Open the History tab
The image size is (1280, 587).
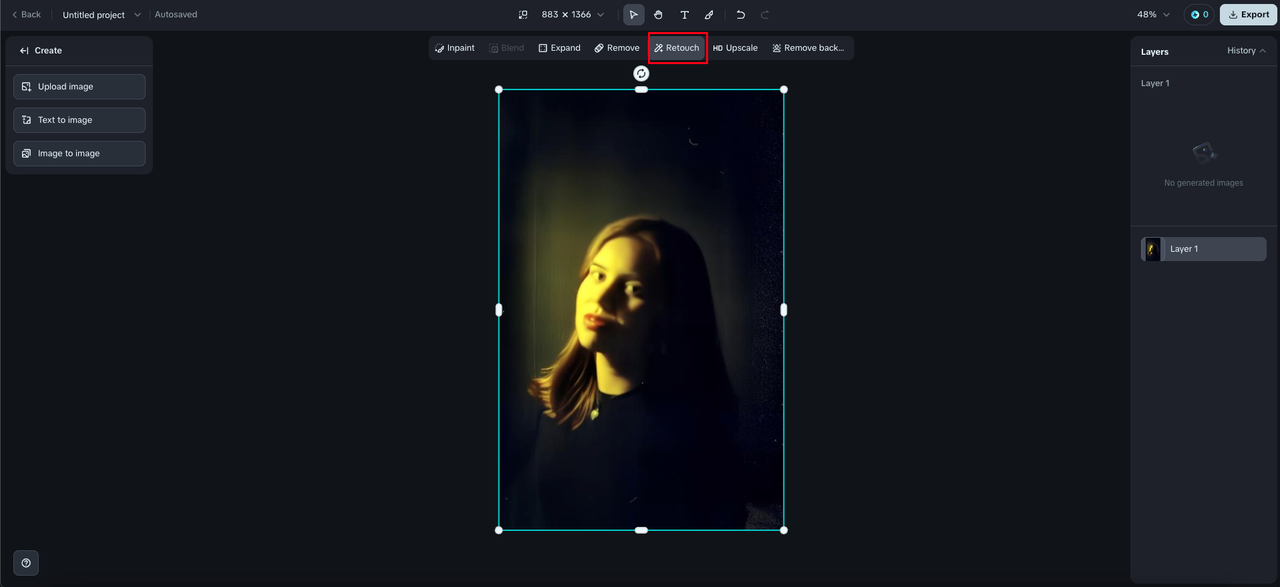pos(1241,51)
